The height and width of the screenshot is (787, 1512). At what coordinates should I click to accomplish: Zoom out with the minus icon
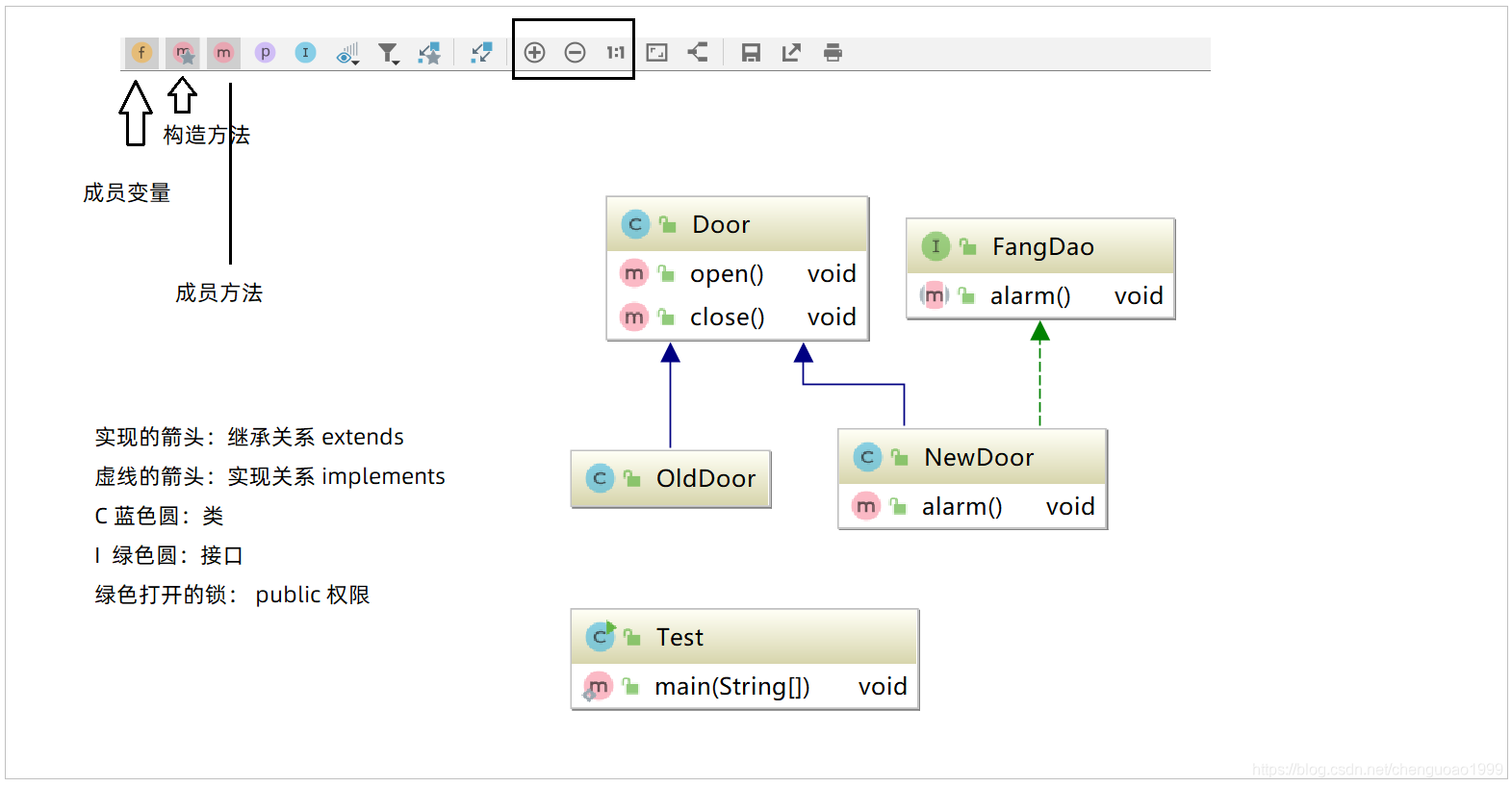(575, 53)
